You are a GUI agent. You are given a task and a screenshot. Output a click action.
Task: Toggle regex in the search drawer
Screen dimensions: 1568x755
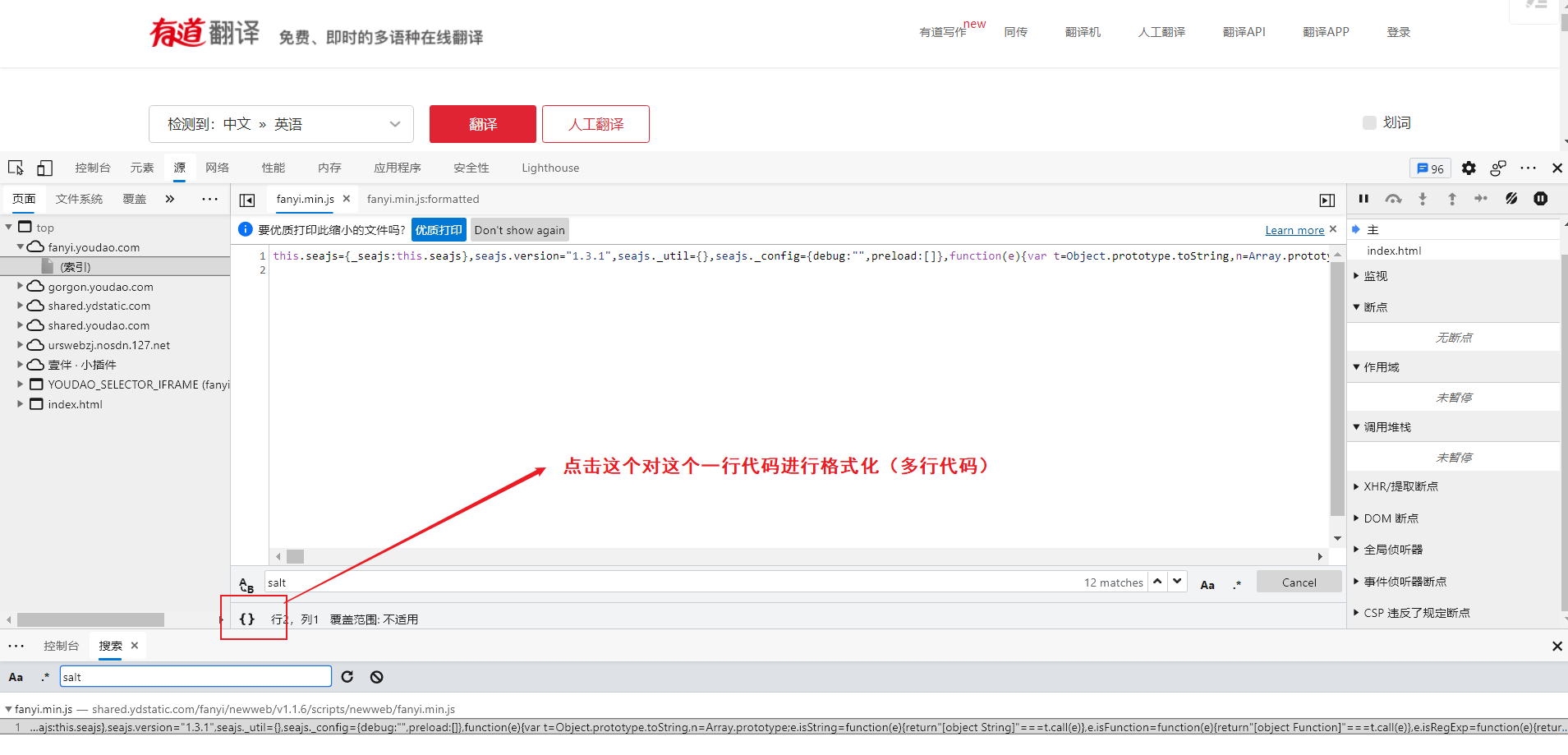tap(45, 677)
